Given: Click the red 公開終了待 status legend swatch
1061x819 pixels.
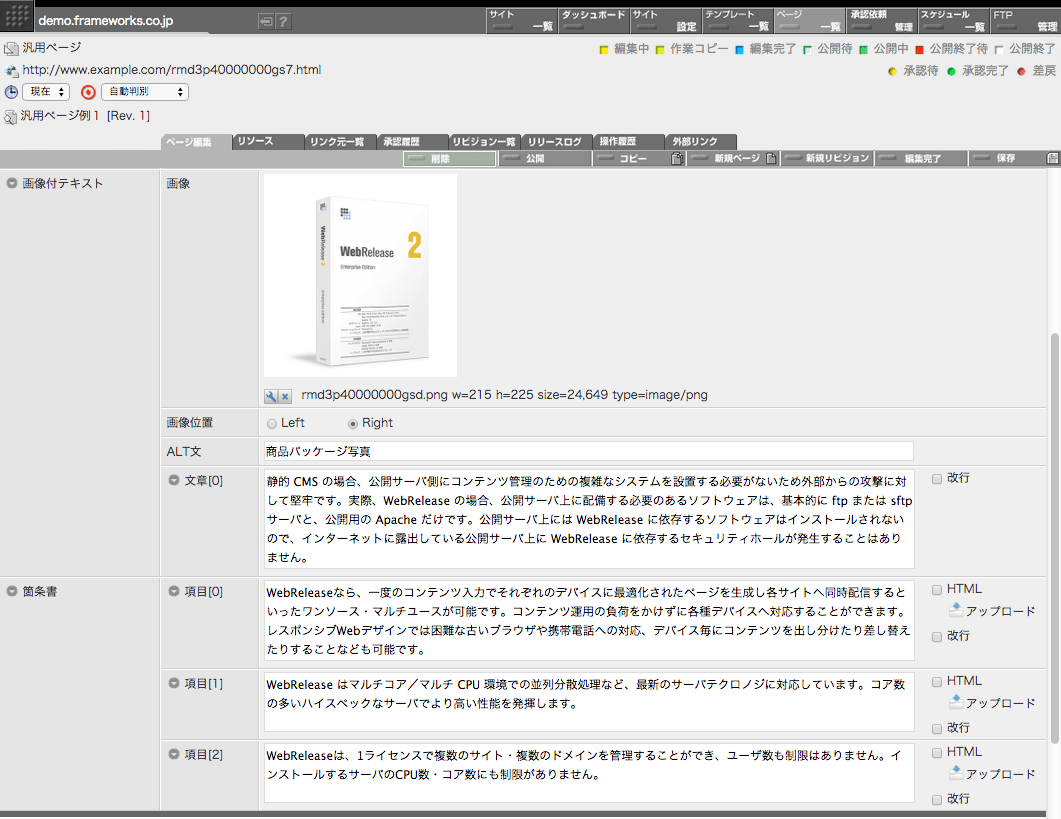Looking at the screenshot, I should coord(920,50).
